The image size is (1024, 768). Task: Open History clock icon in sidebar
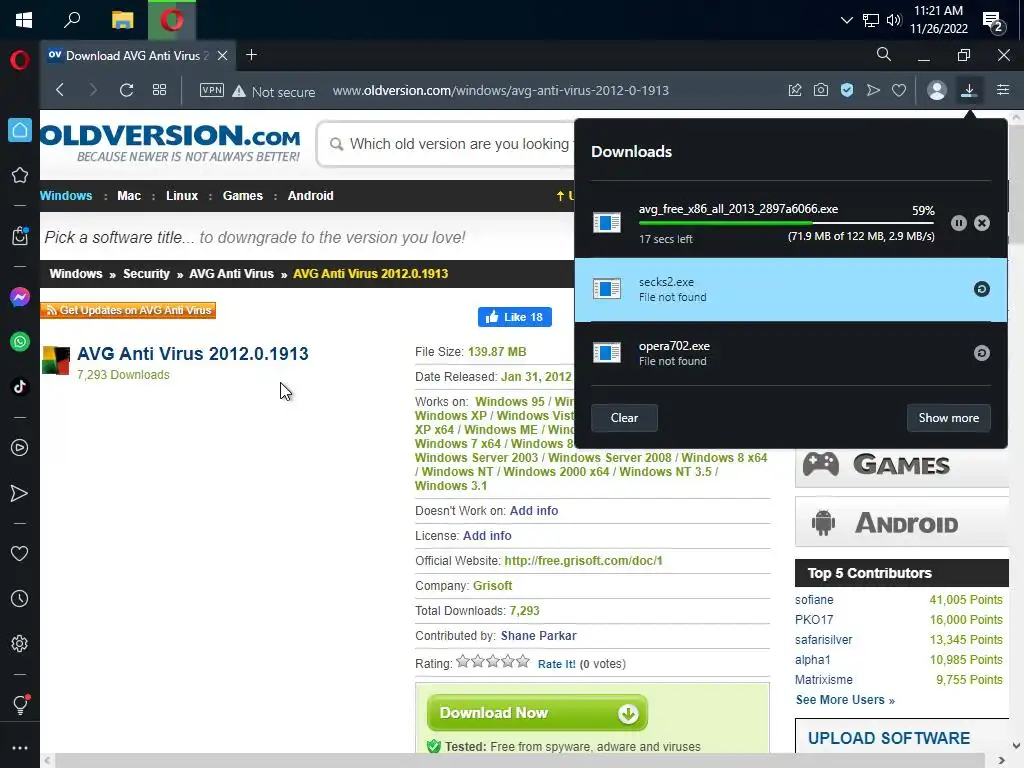[x=20, y=598]
